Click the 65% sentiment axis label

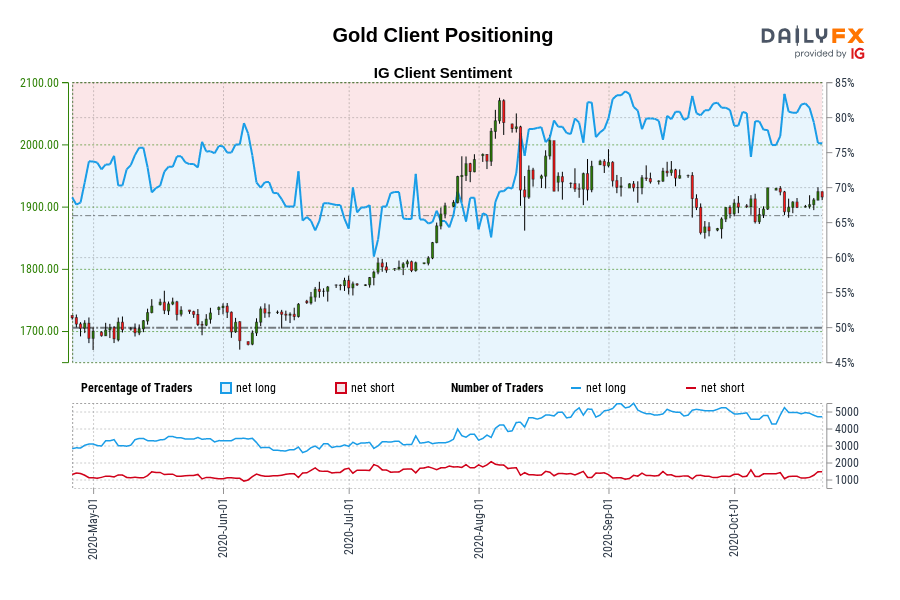tap(844, 223)
